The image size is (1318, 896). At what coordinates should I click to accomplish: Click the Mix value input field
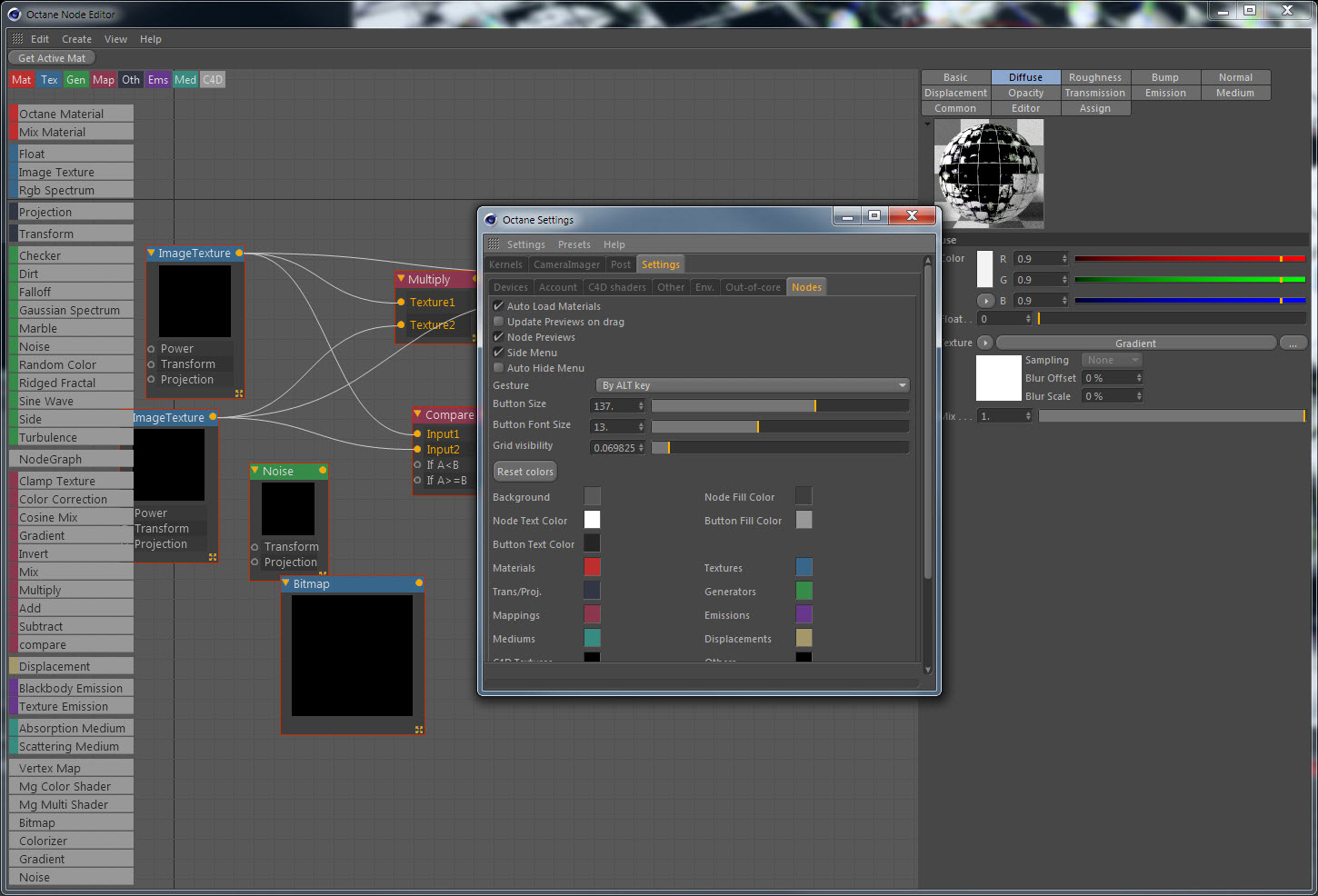pos(1001,416)
